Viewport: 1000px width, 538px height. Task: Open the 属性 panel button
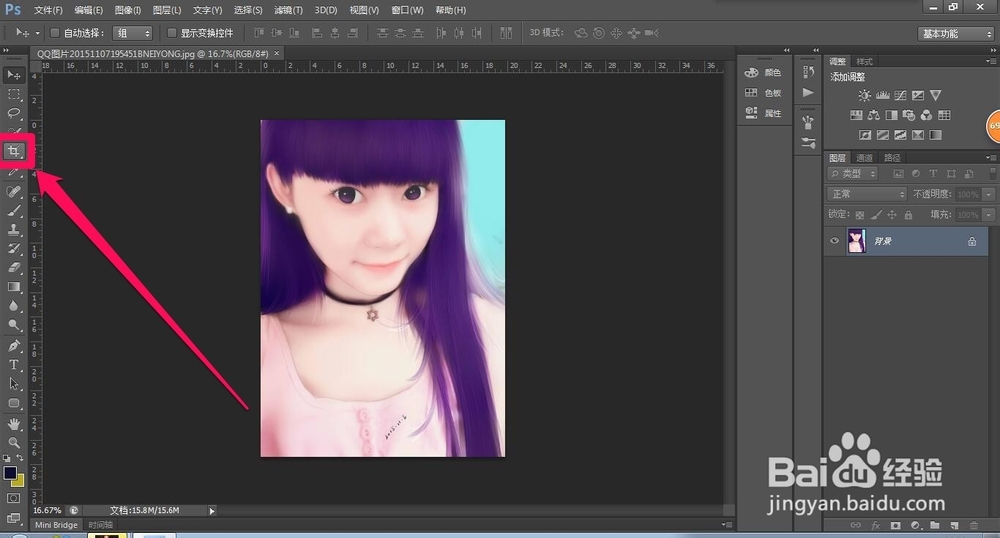point(763,113)
